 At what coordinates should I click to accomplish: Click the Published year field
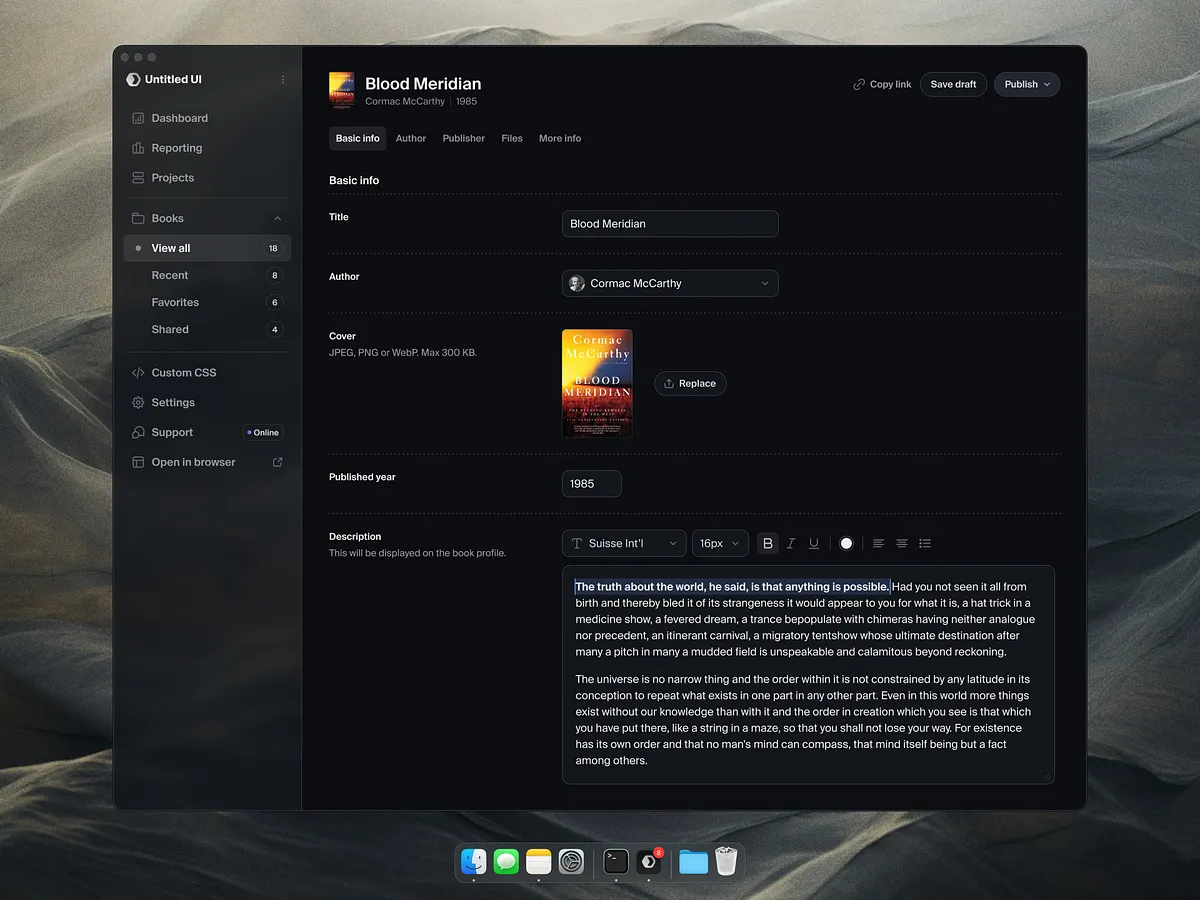[x=592, y=484]
